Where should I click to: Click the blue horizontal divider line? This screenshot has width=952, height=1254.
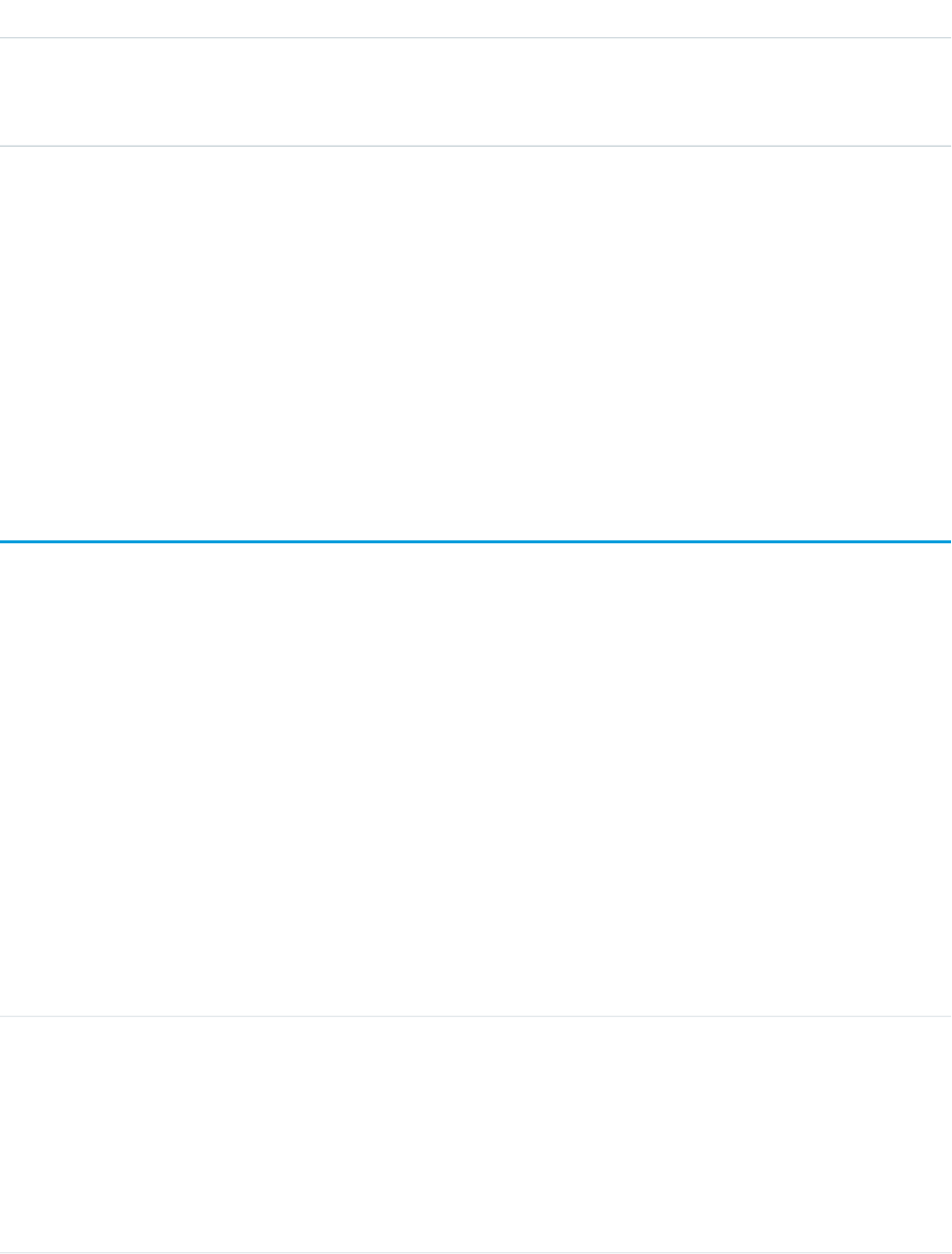[x=476, y=541]
